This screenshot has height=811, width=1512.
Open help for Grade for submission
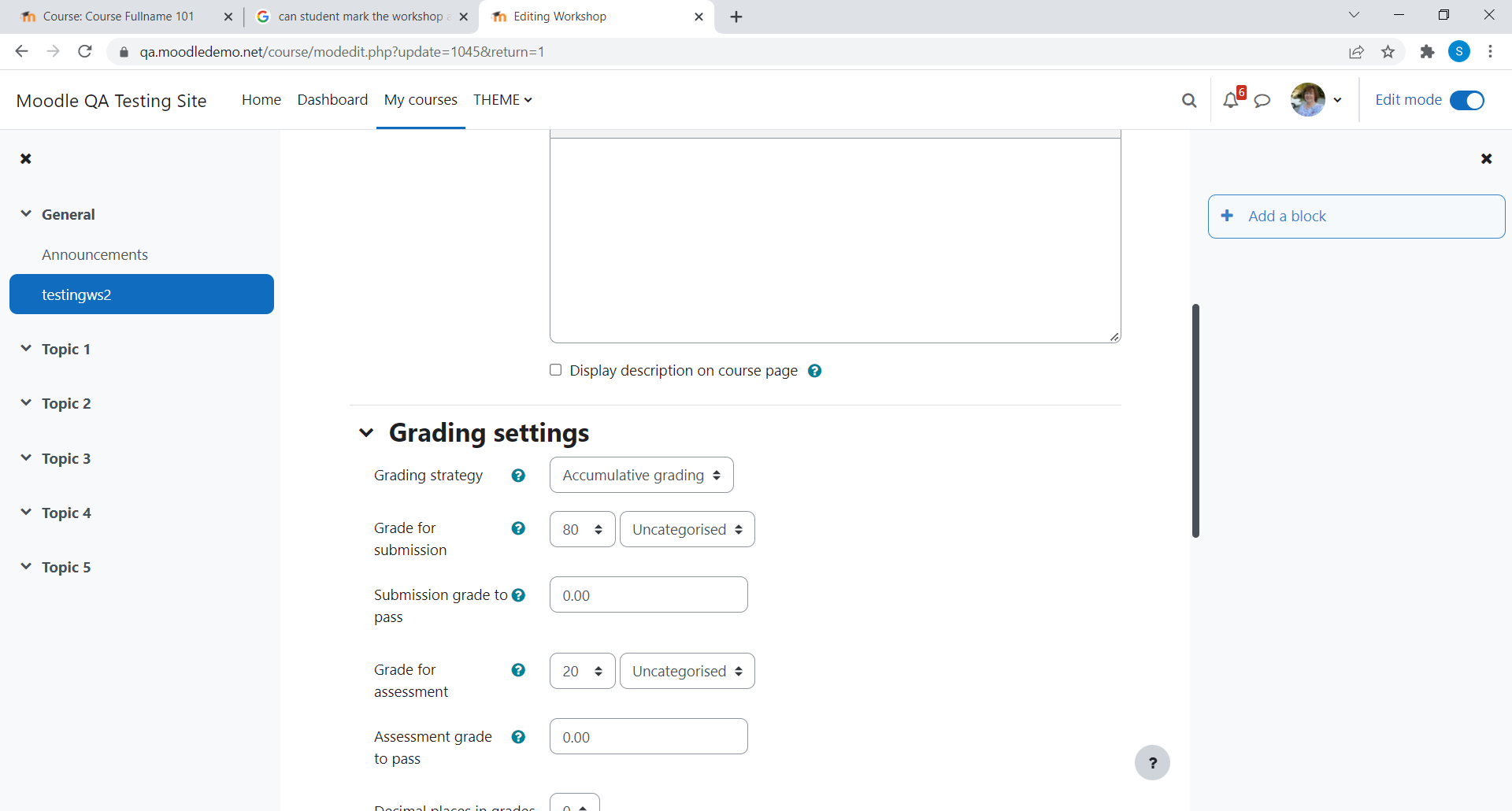pos(518,528)
